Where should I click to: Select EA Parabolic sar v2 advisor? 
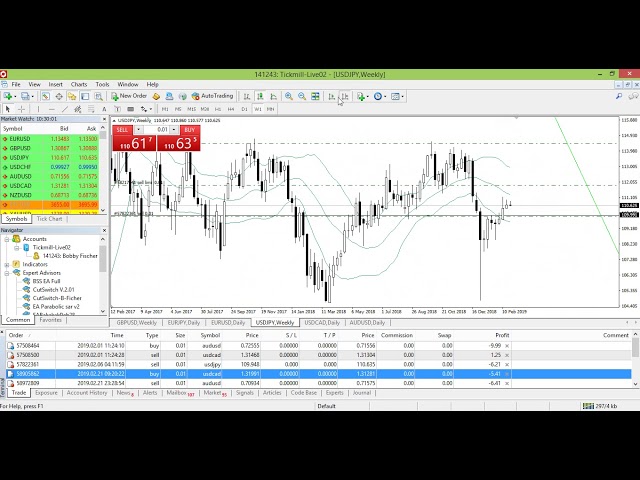56,305
